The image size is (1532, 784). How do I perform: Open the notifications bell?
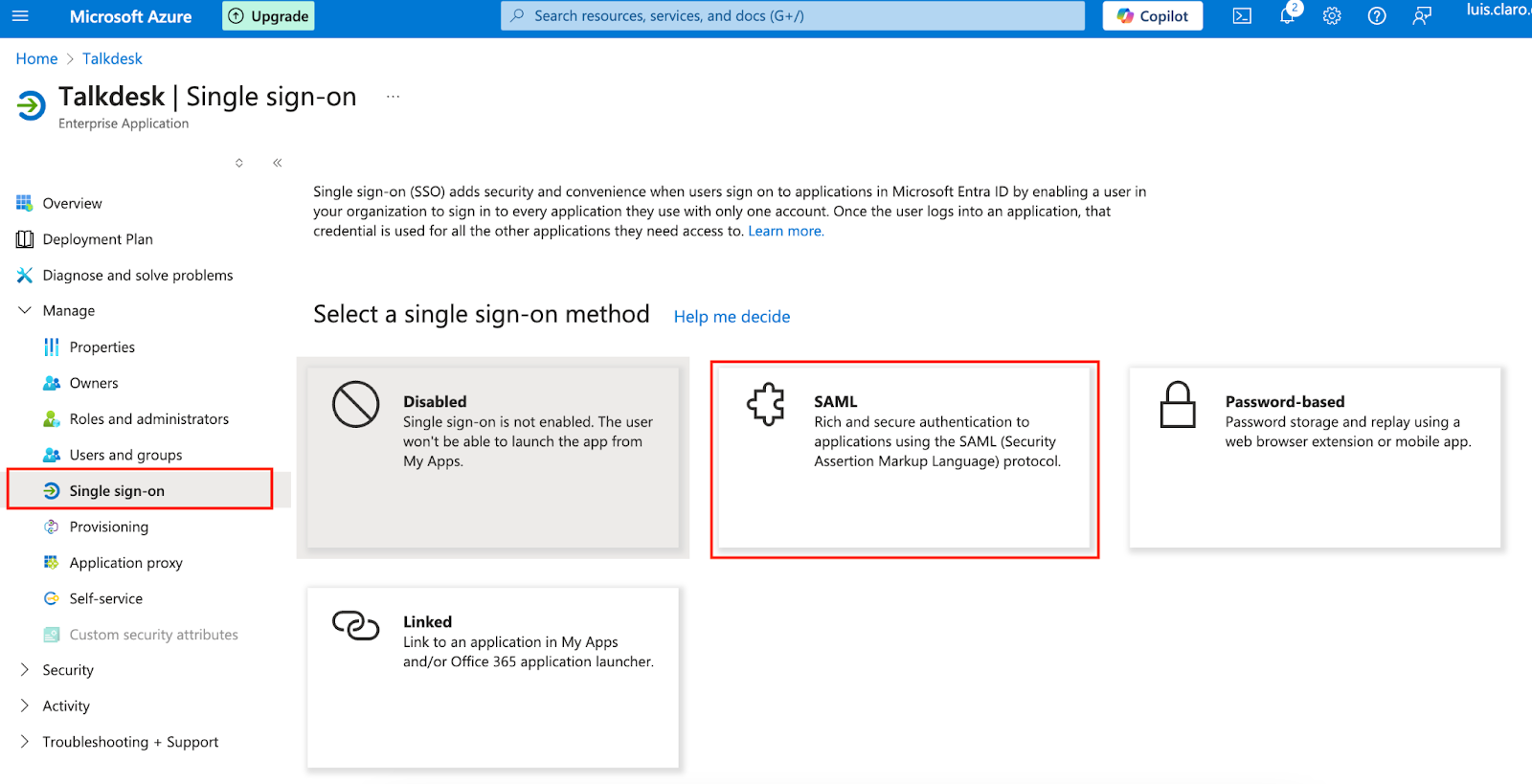point(1288,16)
